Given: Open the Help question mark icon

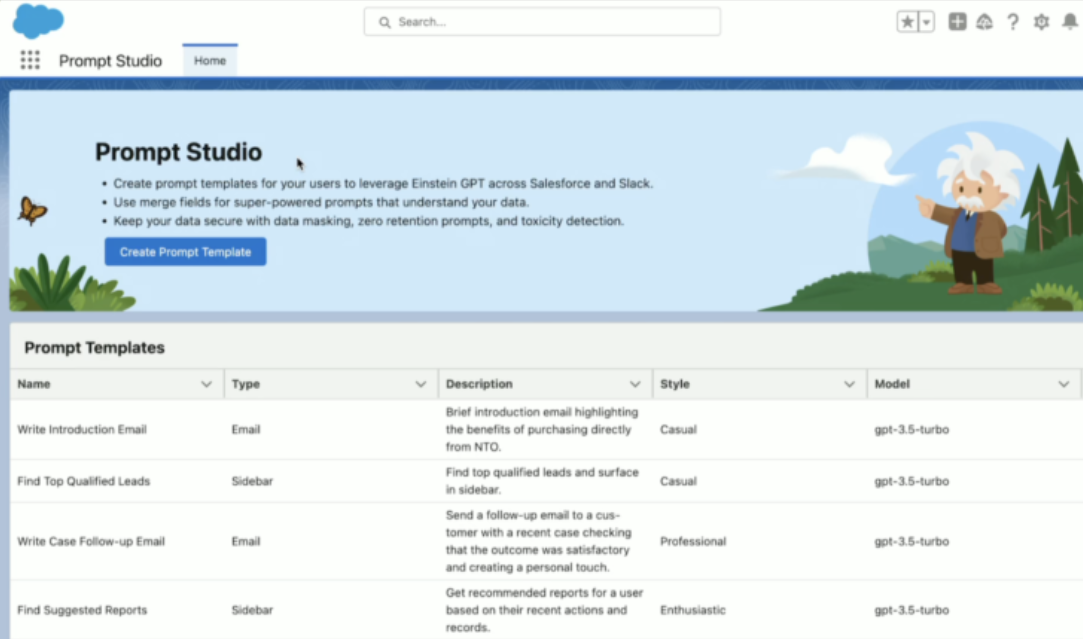Looking at the screenshot, I should [1013, 22].
